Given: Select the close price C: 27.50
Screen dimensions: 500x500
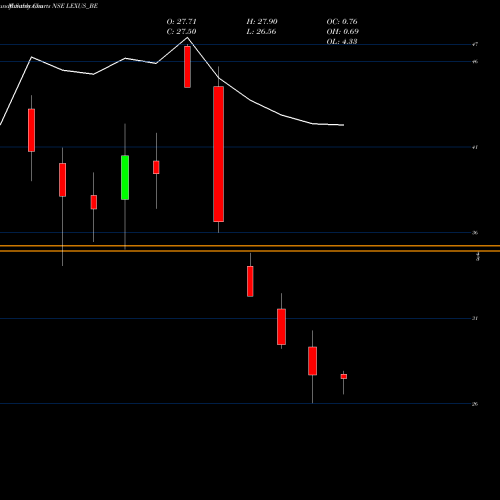Looking at the screenshot, I should tap(181, 32).
